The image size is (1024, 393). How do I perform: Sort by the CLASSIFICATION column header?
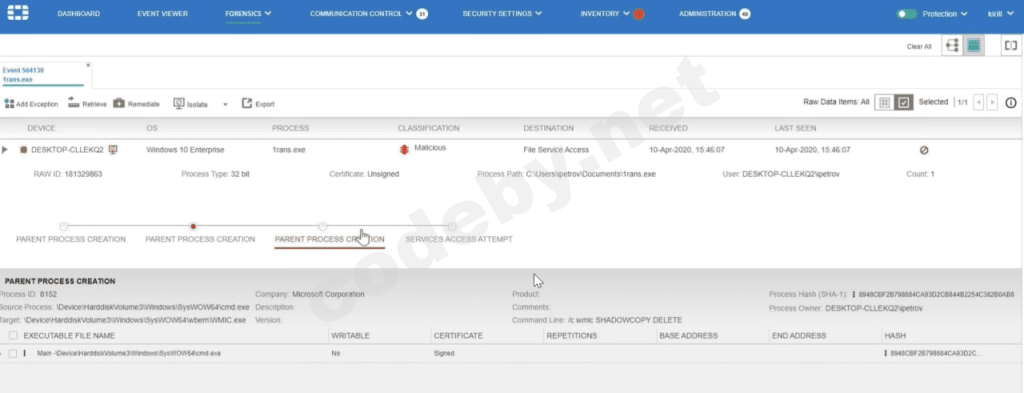coord(428,128)
